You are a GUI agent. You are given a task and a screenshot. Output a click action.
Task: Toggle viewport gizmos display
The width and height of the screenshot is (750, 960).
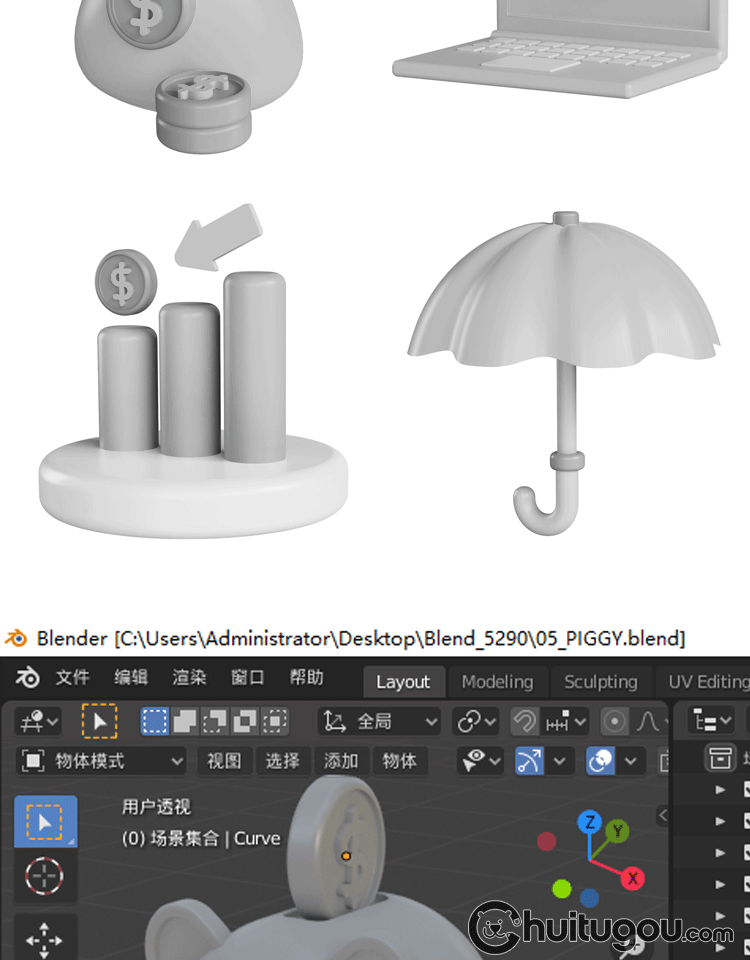(530, 761)
